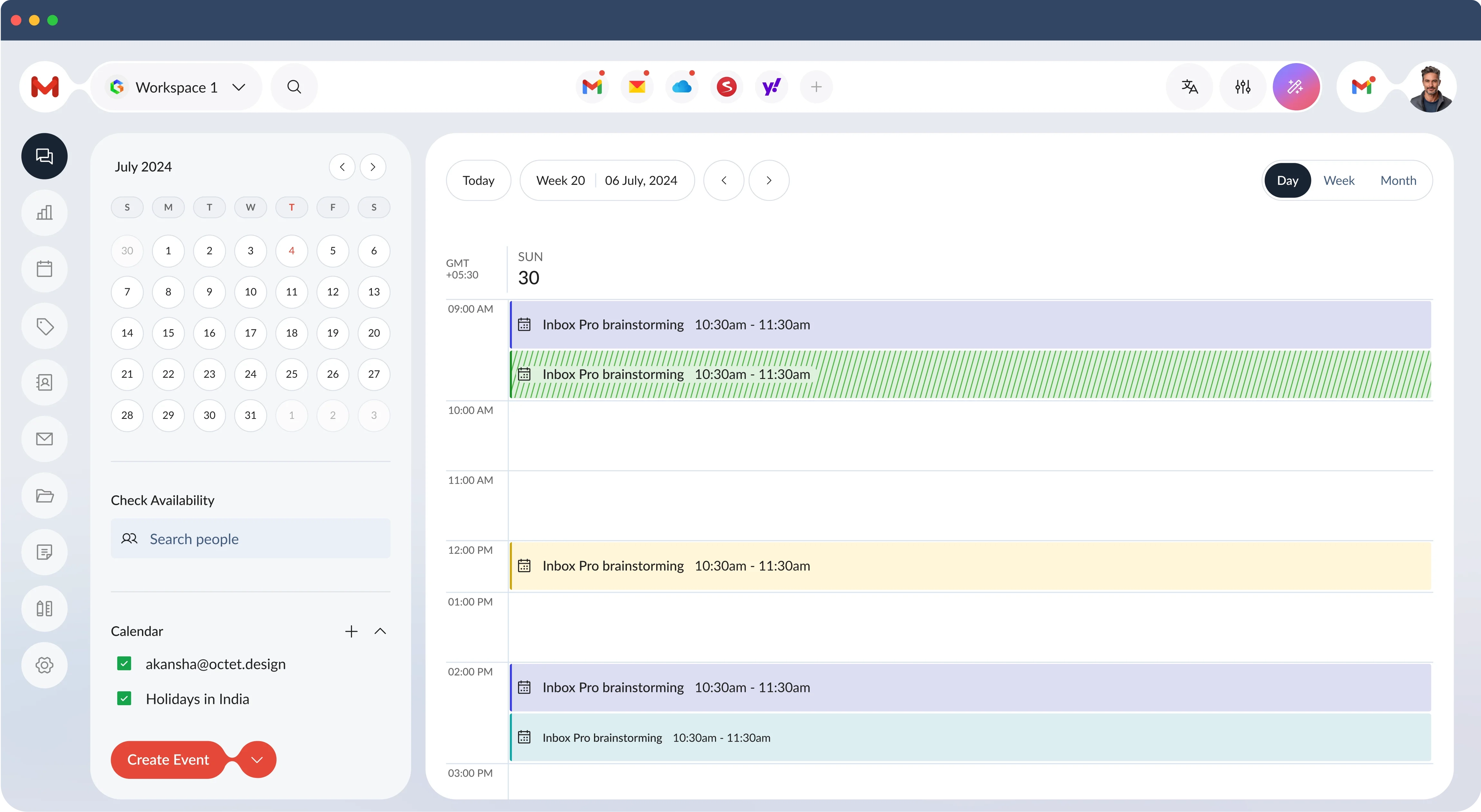Click the GMT +05:30 timezone label

(462, 269)
